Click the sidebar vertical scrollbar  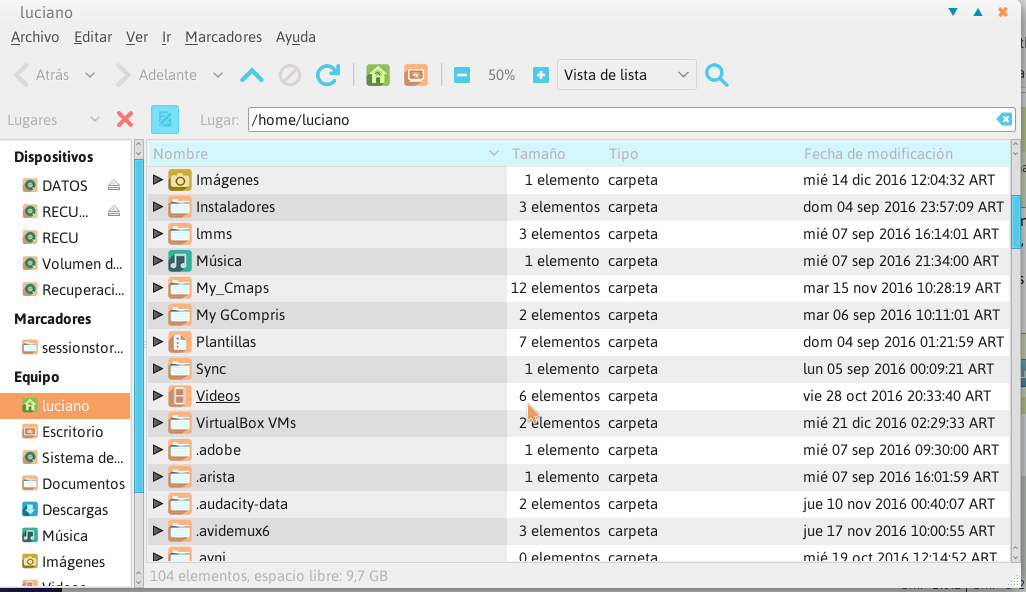(139, 325)
